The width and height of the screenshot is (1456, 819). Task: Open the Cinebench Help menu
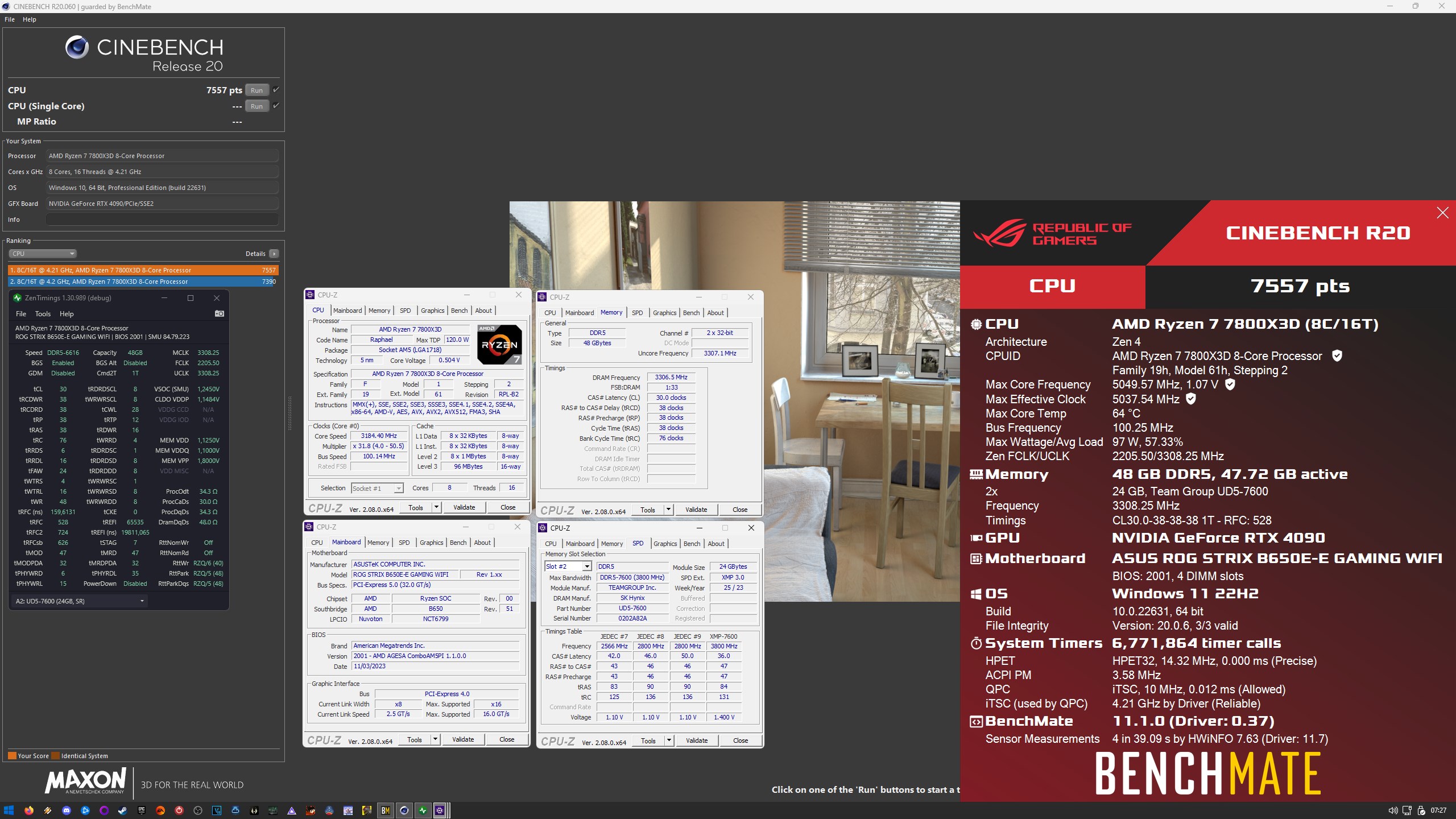click(x=30, y=19)
